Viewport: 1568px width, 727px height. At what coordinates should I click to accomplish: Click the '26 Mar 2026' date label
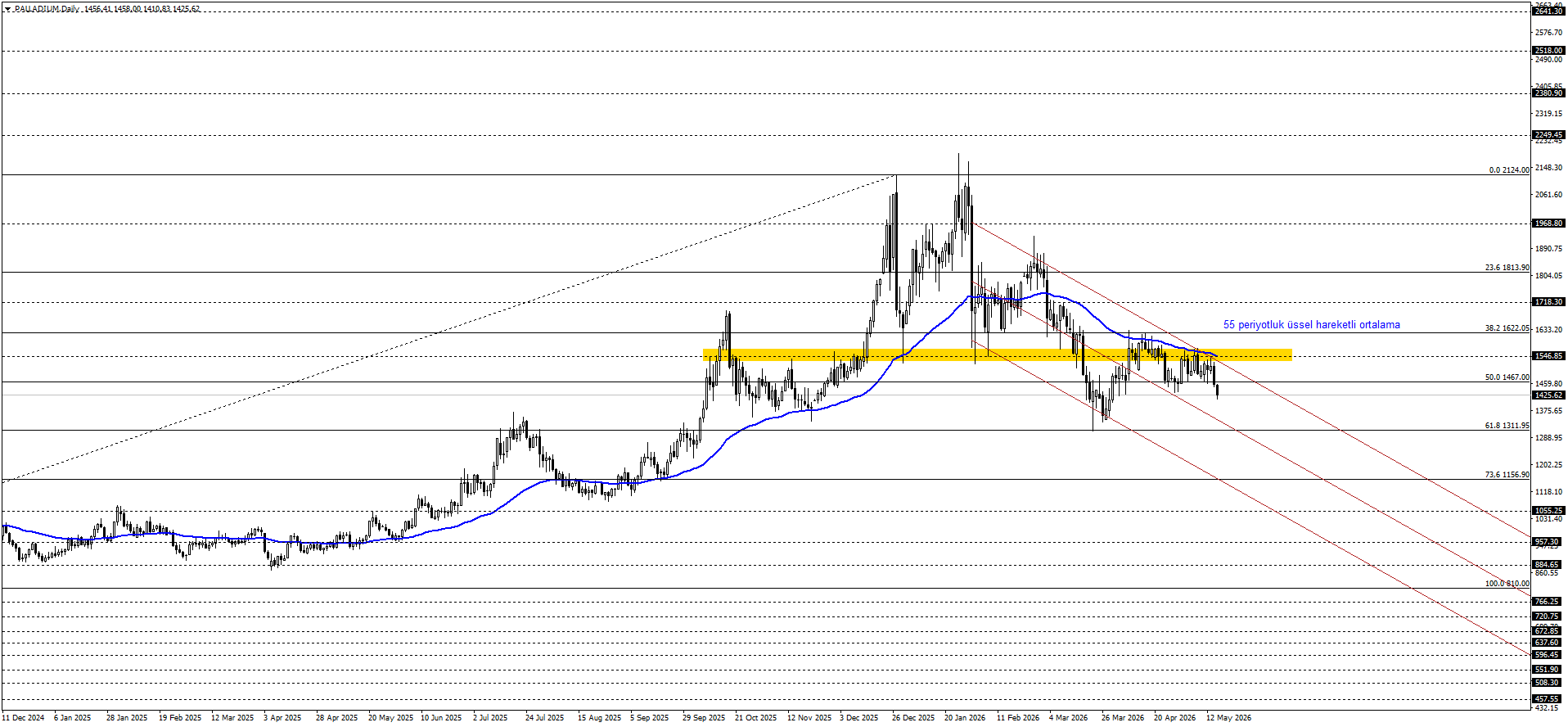tap(1123, 718)
